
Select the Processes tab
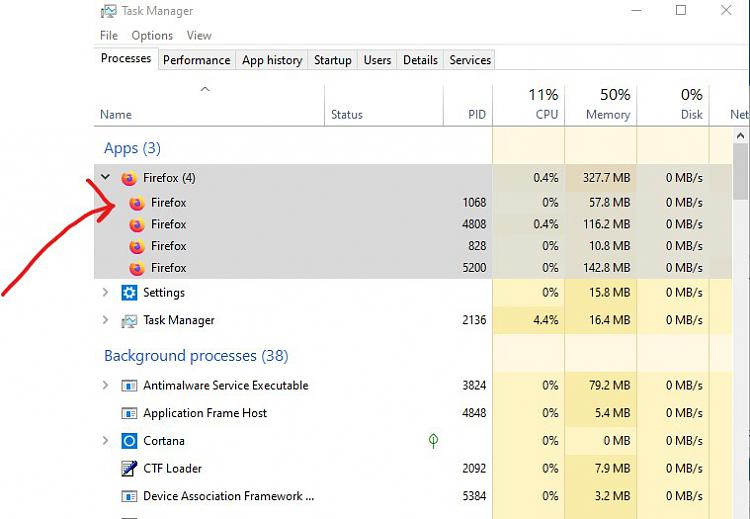coord(126,58)
